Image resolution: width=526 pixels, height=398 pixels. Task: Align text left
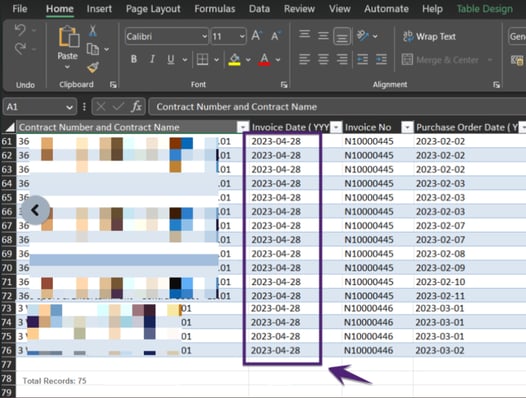pyautogui.click(x=305, y=59)
